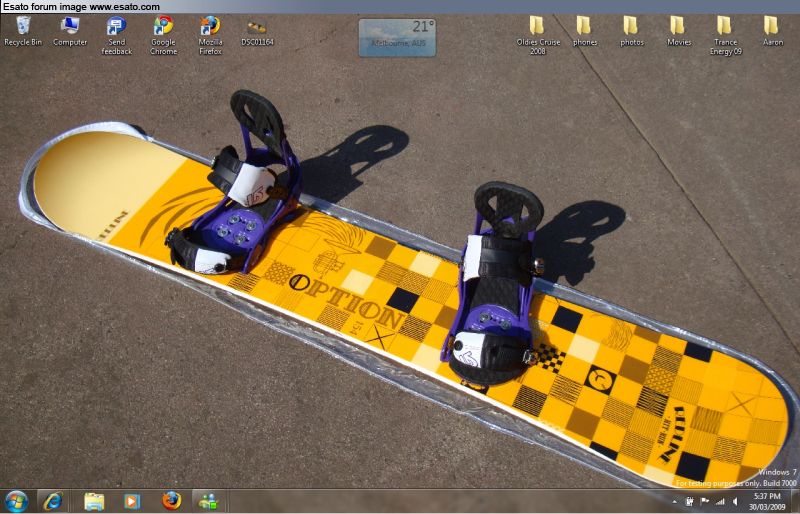Launch Windows Media Player from taskbar
Image resolution: width=800 pixels, height=514 pixels.
point(132,500)
